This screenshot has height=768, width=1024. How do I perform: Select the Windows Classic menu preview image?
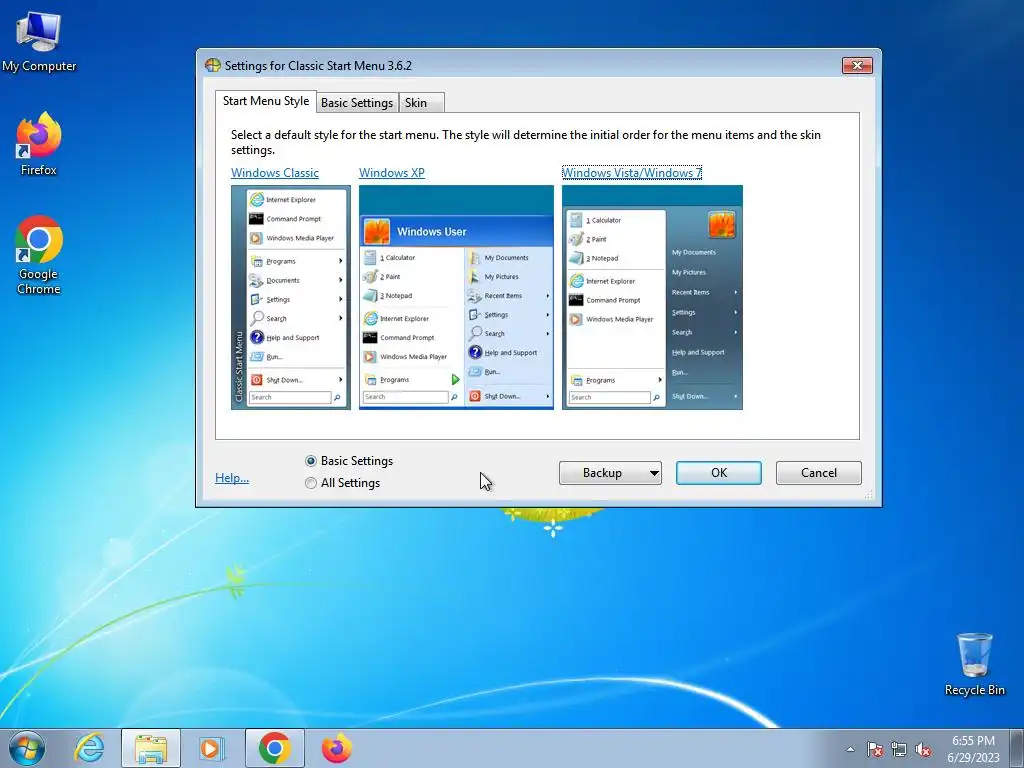[291, 298]
